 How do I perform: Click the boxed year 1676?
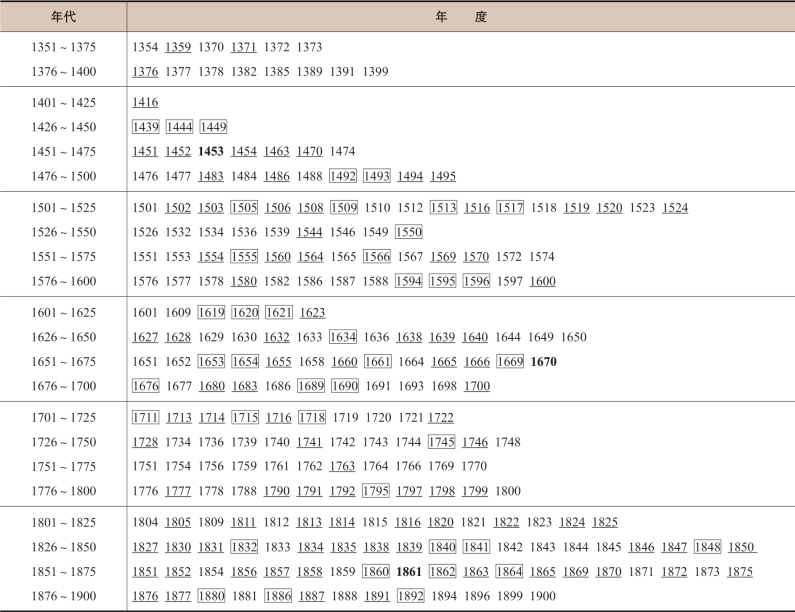(x=146, y=386)
